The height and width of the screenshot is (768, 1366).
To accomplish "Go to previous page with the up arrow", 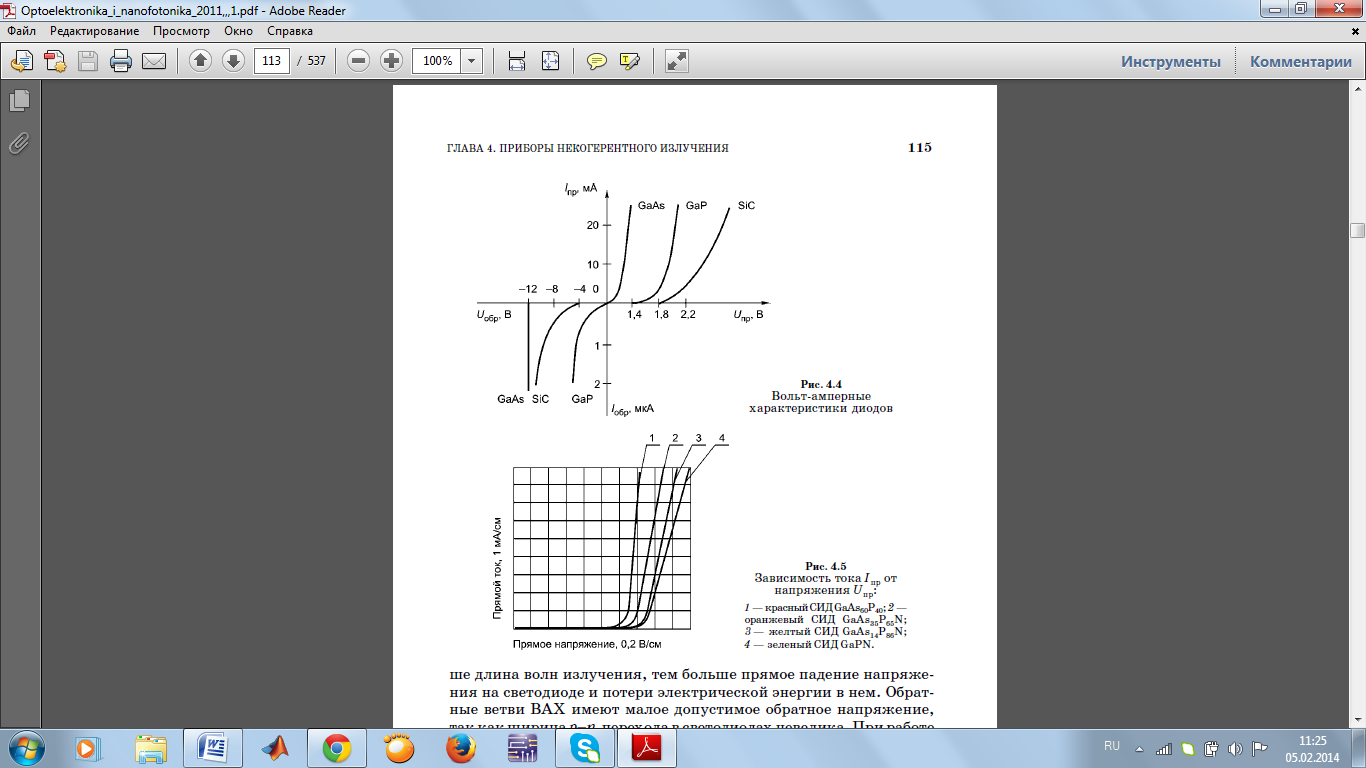I will [x=200, y=61].
